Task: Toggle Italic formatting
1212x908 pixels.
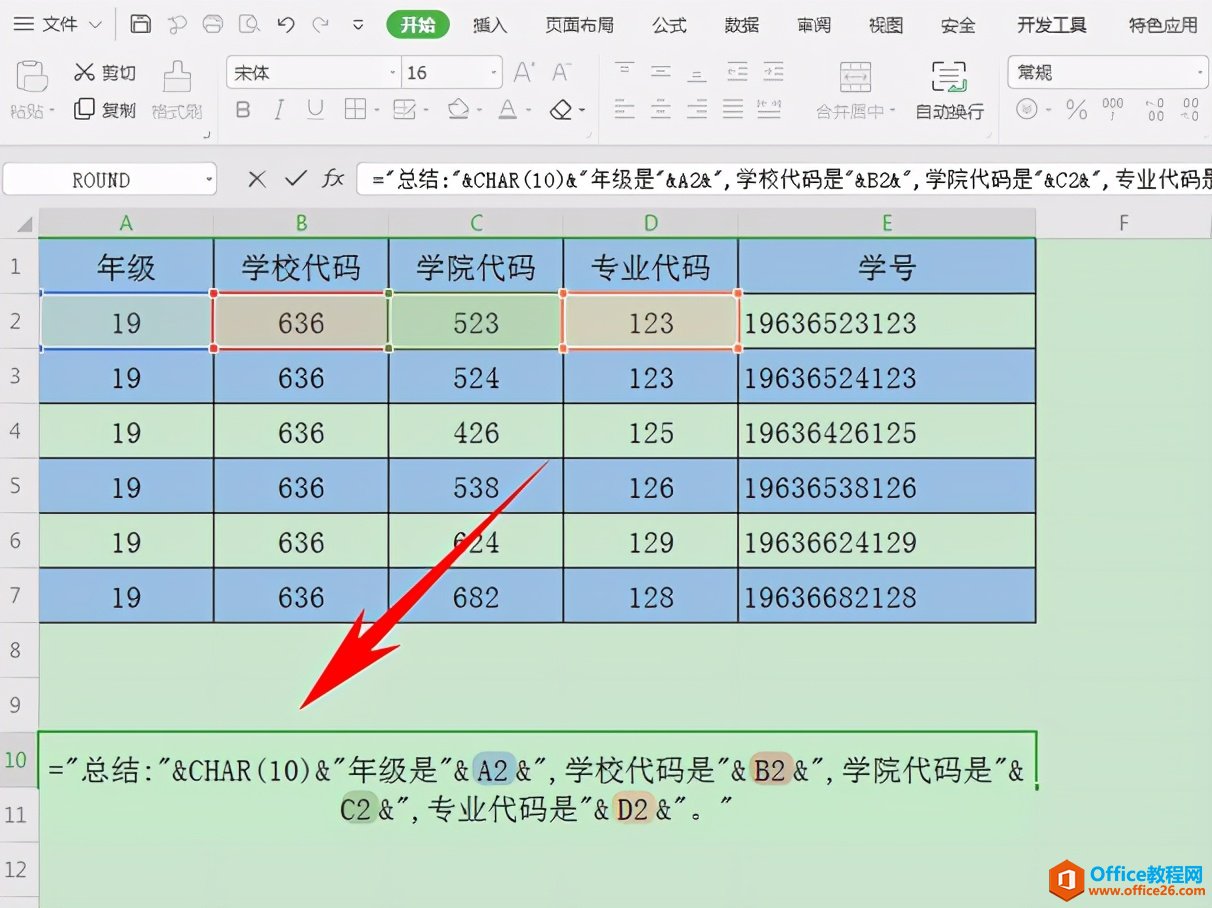Action: [279, 110]
